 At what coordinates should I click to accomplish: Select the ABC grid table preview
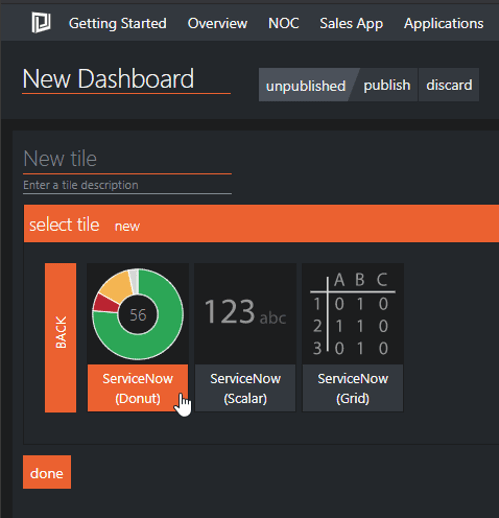click(353, 314)
